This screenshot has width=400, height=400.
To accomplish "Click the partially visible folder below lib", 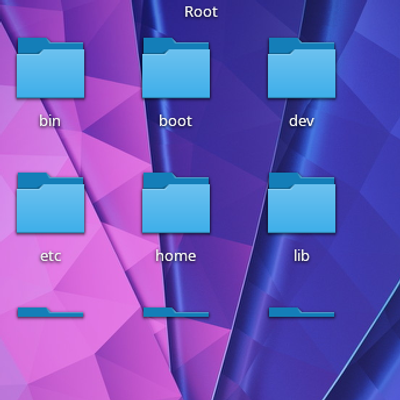I will 302,313.
